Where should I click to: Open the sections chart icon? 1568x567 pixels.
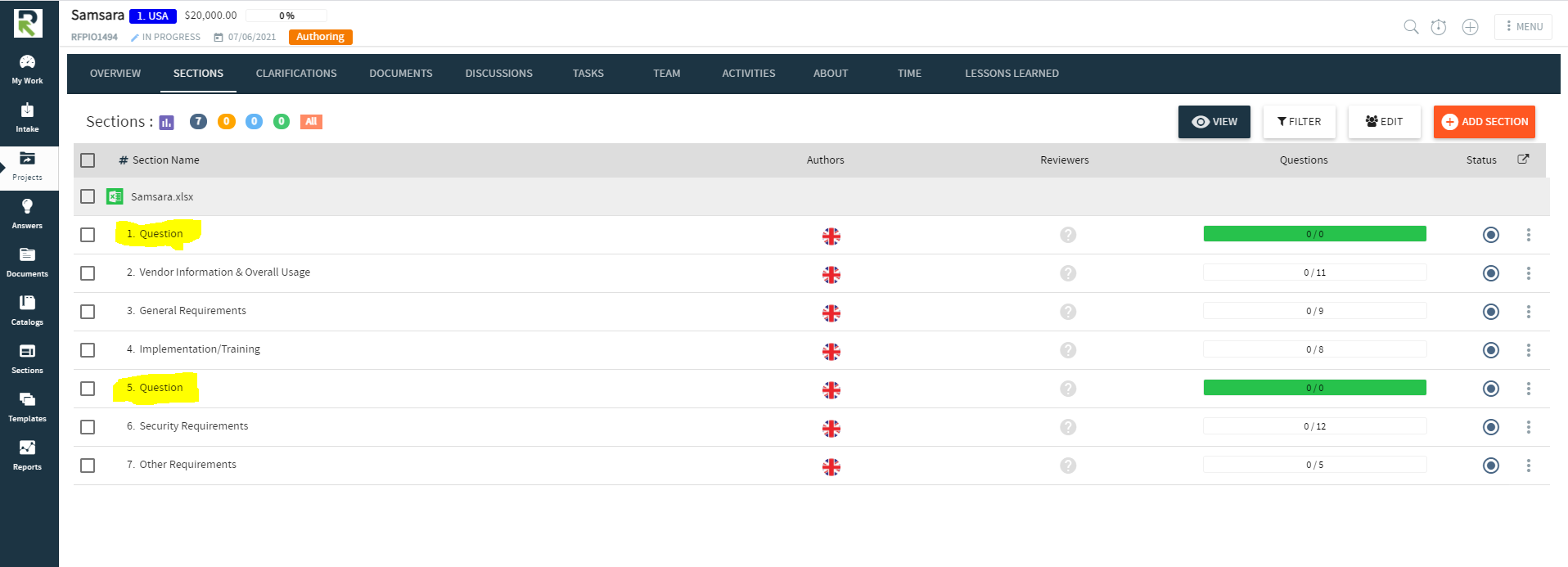click(x=166, y=123)
